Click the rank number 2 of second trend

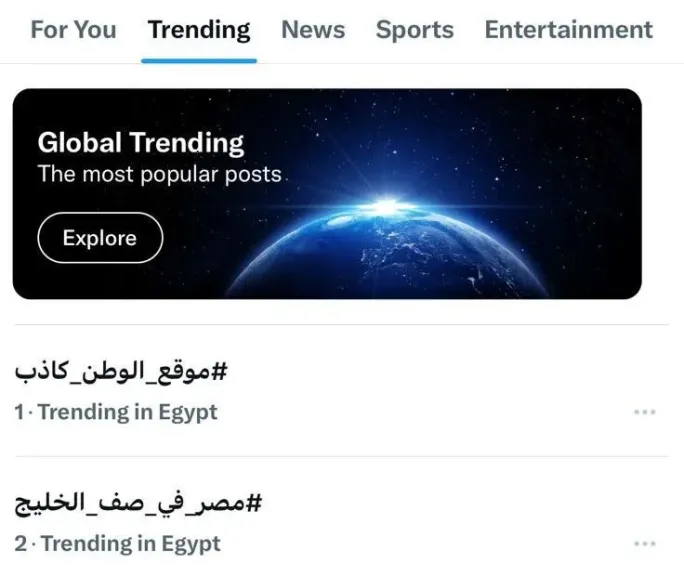[20, 544]
